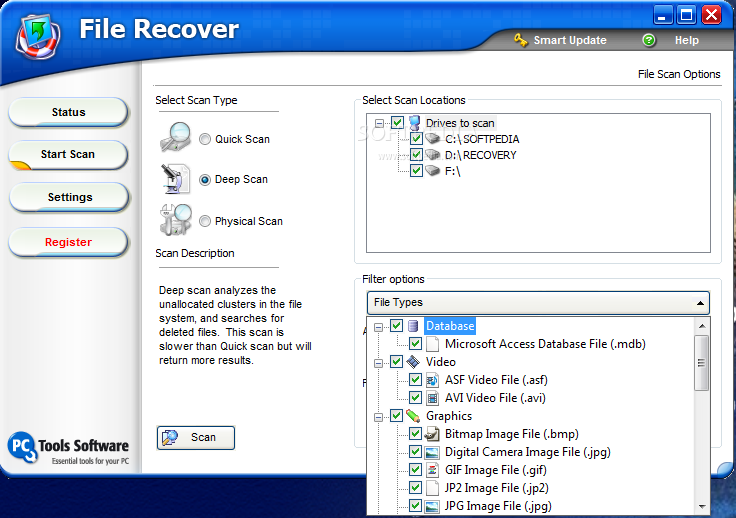This screenshot has width=736, height=518.
Task: Click the file types list scroll up arrow
Action: tap(702, 326)
